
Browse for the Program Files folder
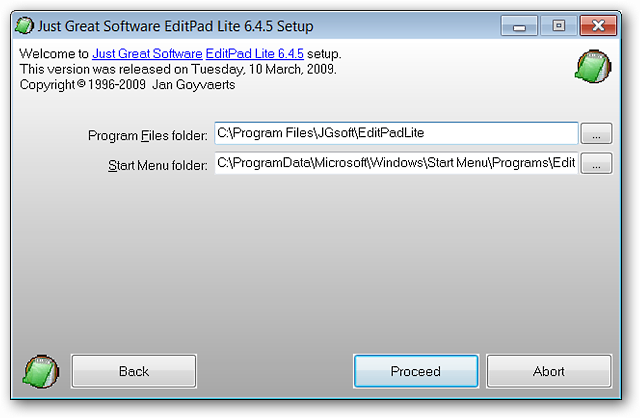pos(596,133)
